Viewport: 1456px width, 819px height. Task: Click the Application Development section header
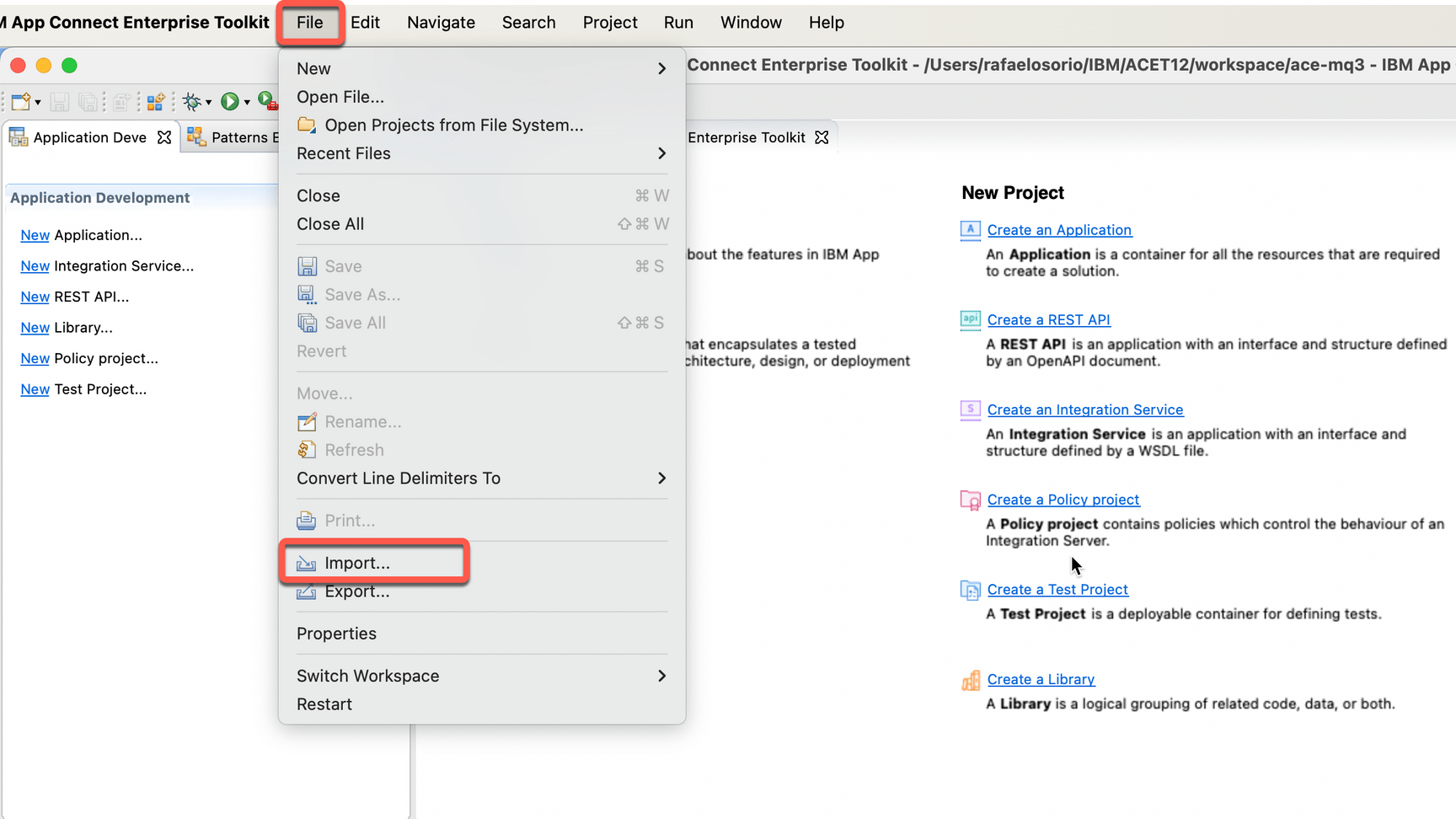point(100,198)
